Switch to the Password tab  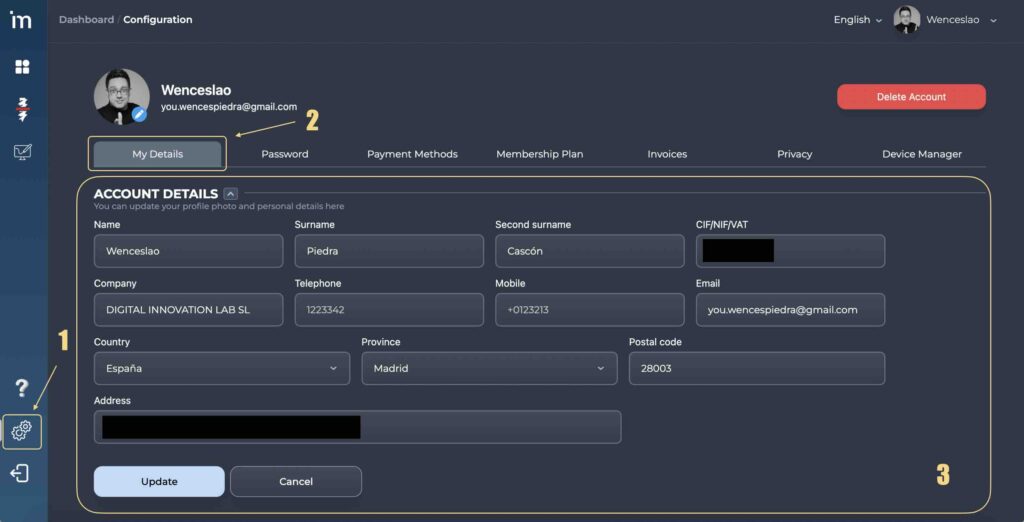[285, 154]
